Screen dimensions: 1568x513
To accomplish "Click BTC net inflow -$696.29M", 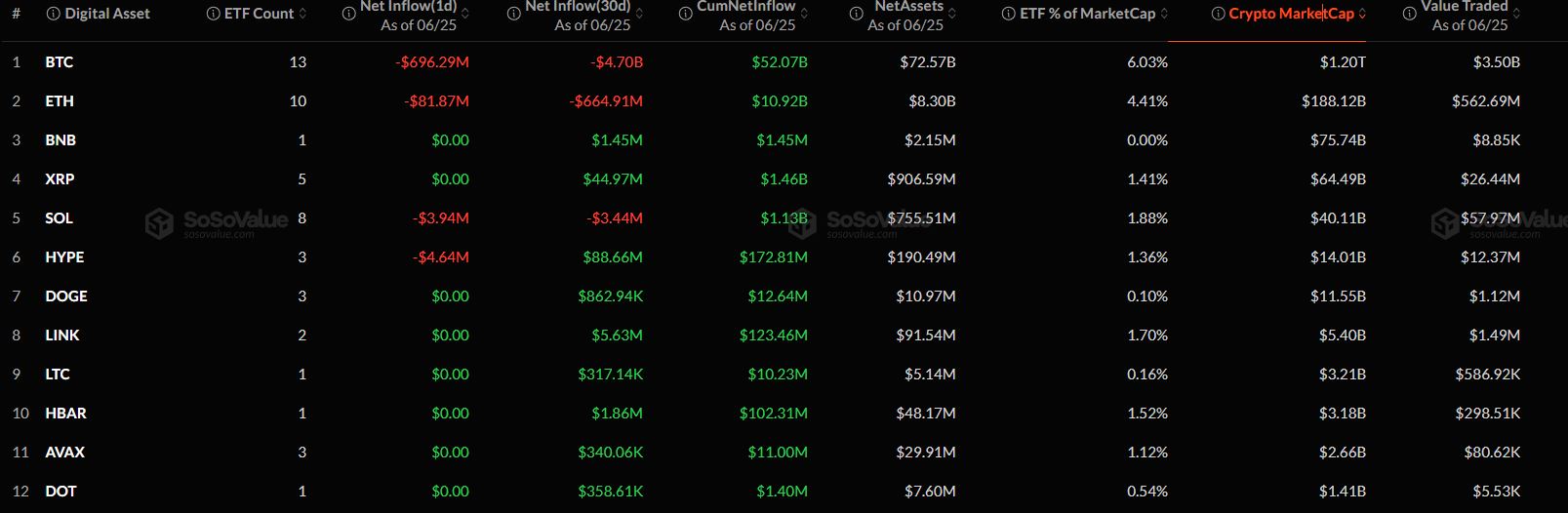I will [x=432, y=61].
